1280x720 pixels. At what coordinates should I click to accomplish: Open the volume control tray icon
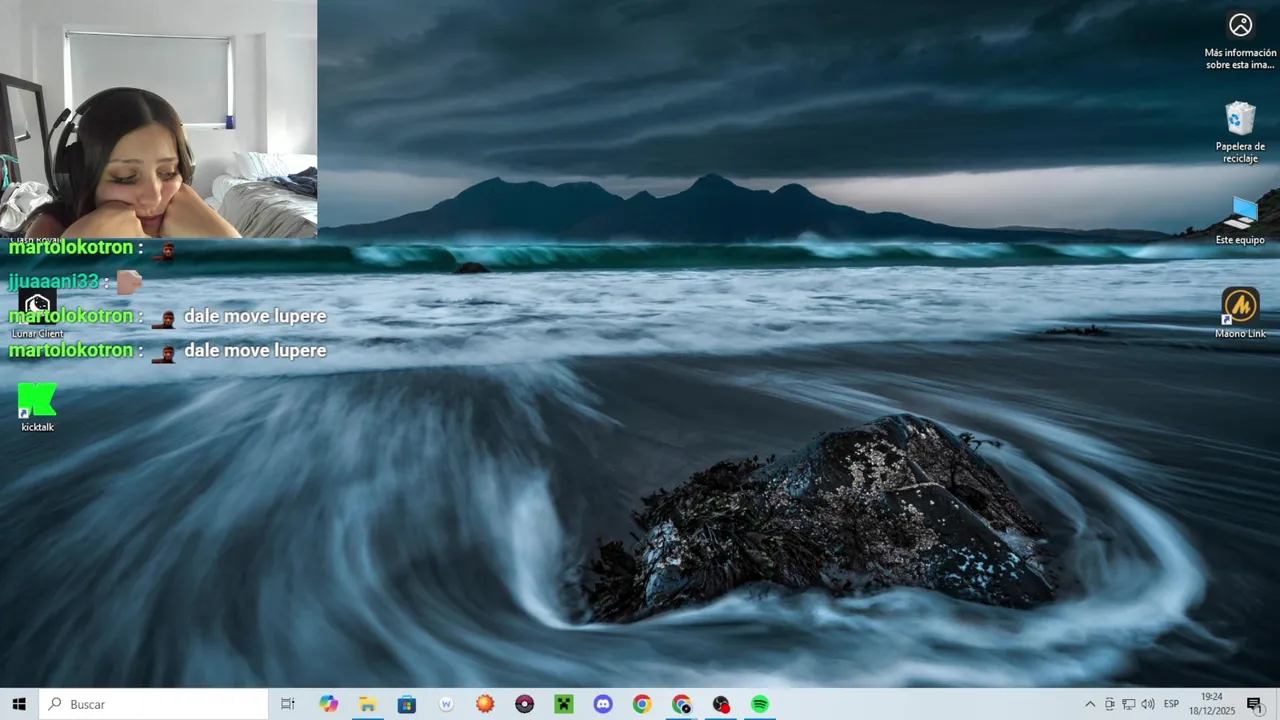(1148, 704)
